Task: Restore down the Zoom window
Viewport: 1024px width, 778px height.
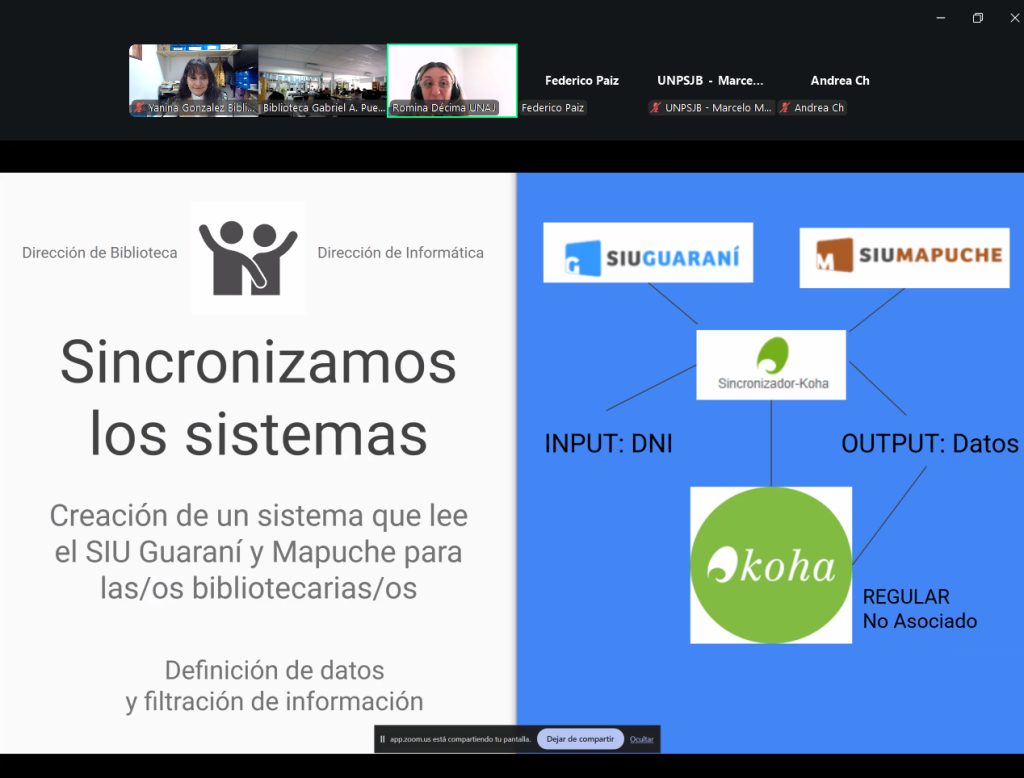Action: pos(978,18)
